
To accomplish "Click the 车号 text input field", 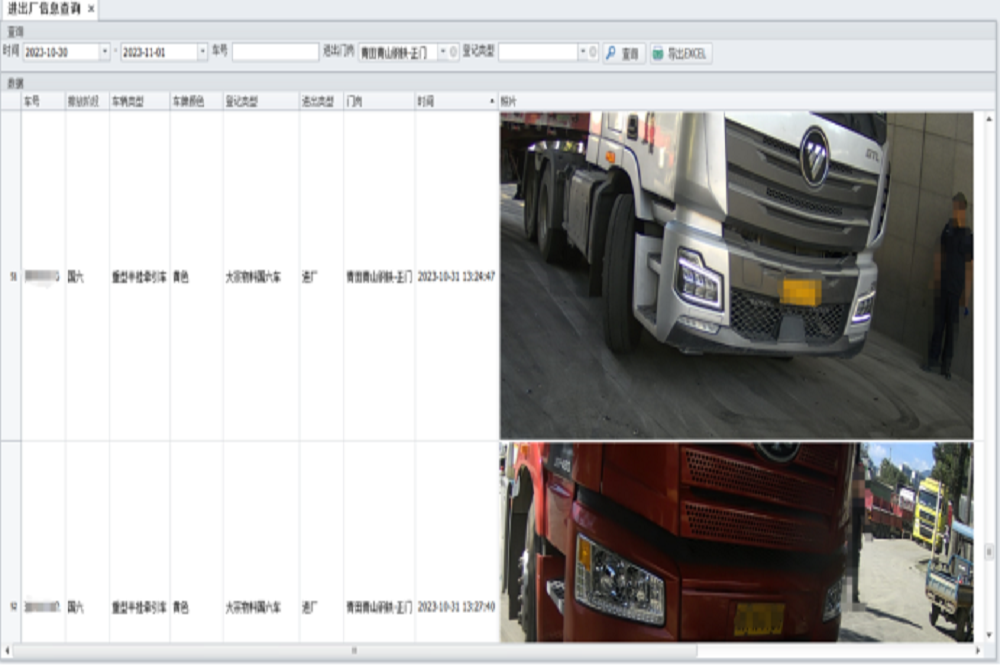I will [275, 52].
